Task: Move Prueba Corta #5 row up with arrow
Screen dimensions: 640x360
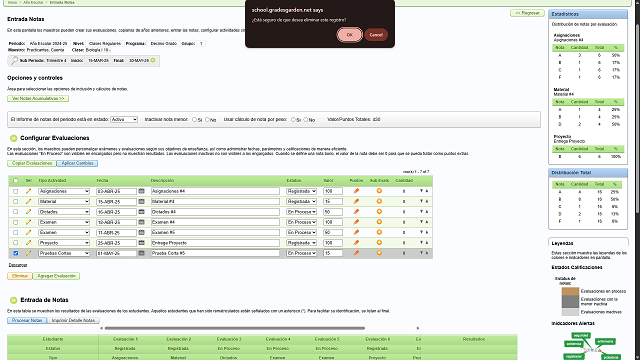Action: tap(427, 253)
